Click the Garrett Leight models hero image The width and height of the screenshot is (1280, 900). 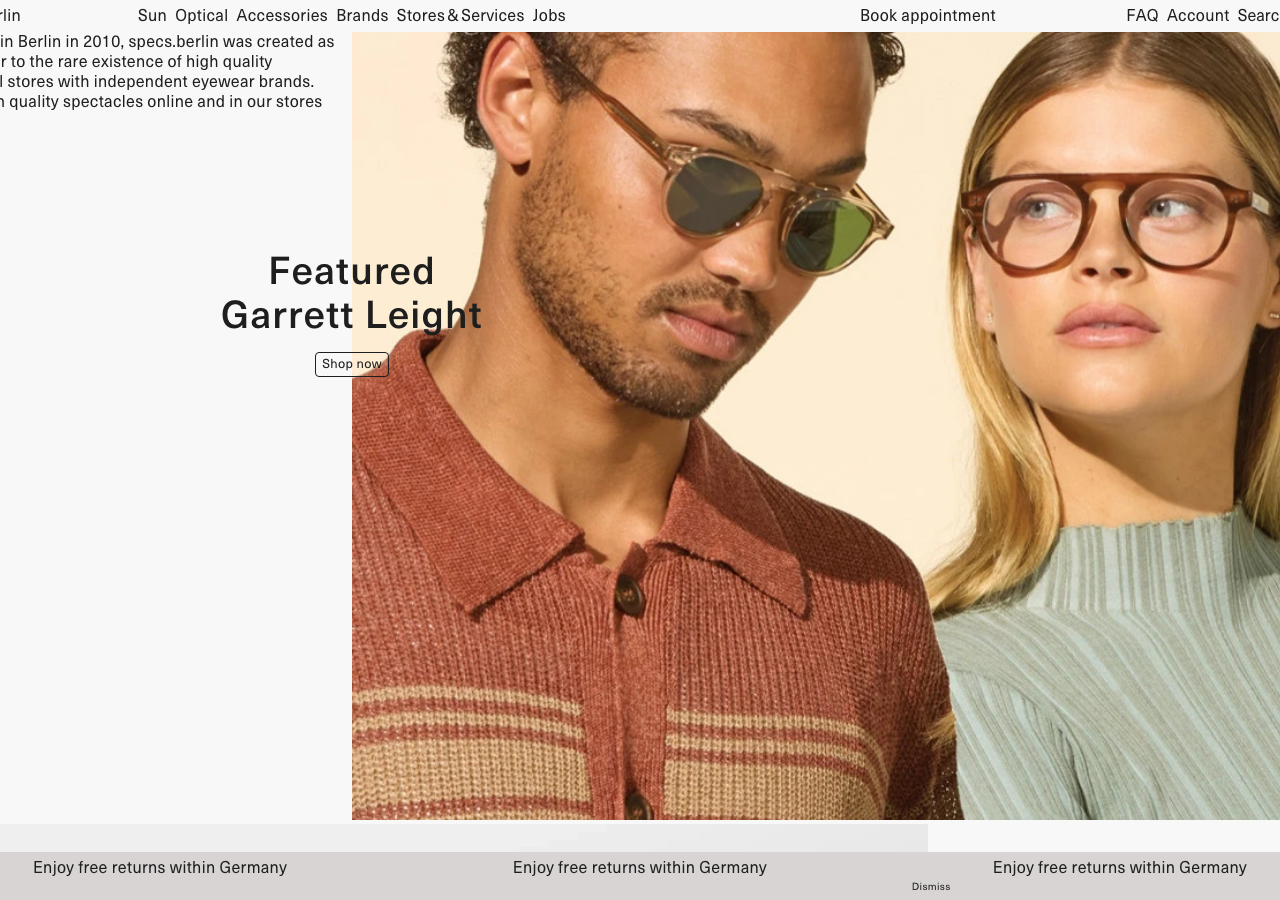tap(816, 426)
